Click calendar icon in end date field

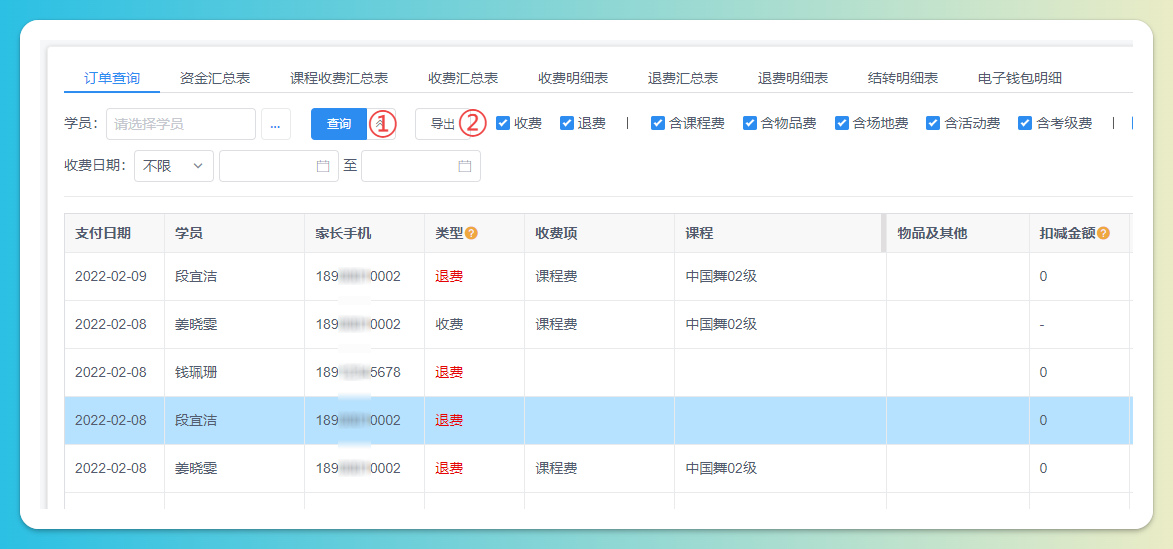pyautogui.click(x=465, y=166)
